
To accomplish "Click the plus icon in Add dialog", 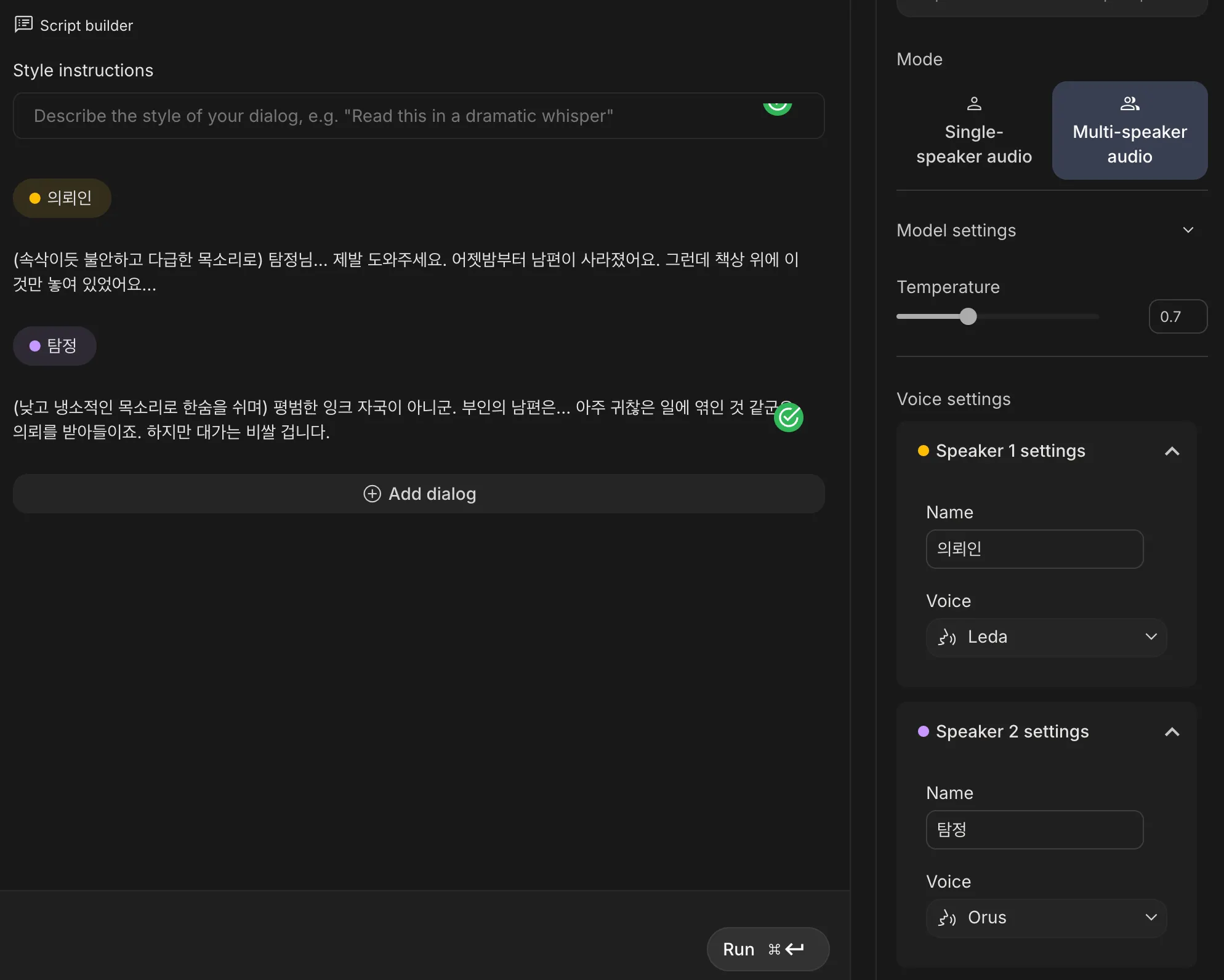I will [x=372, y=494].
